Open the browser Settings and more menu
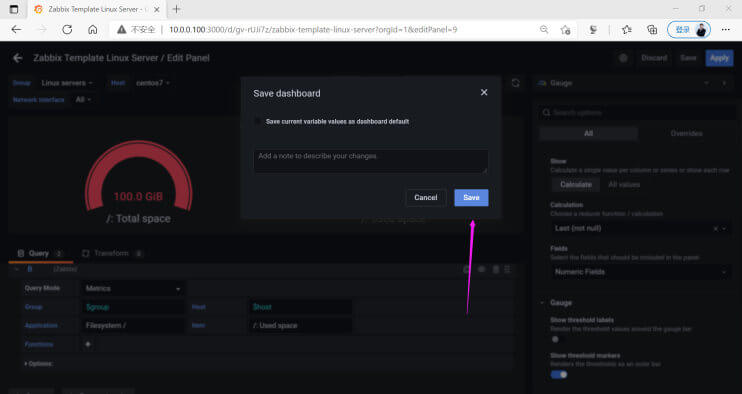This screenshot has height=394, width=742. [x=726, y=30]
